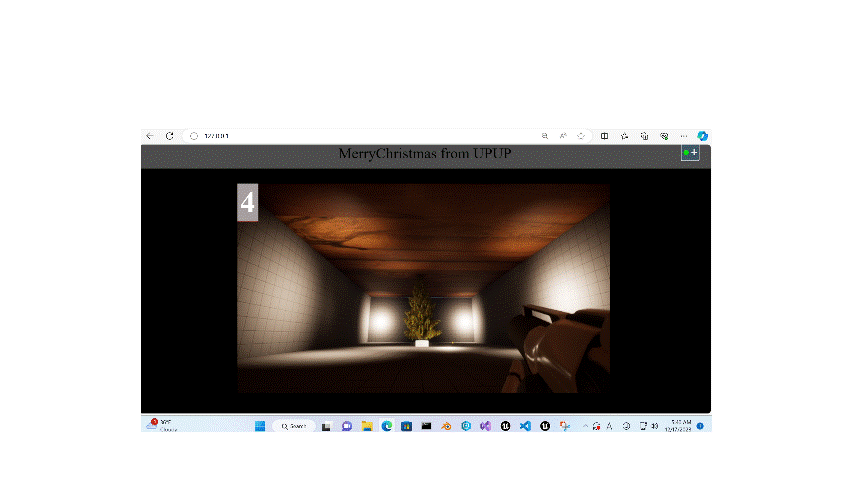This screenshot has height=480, width=853.
Task: Open the Copilot sidebar icon
Action: pos(702,136)
